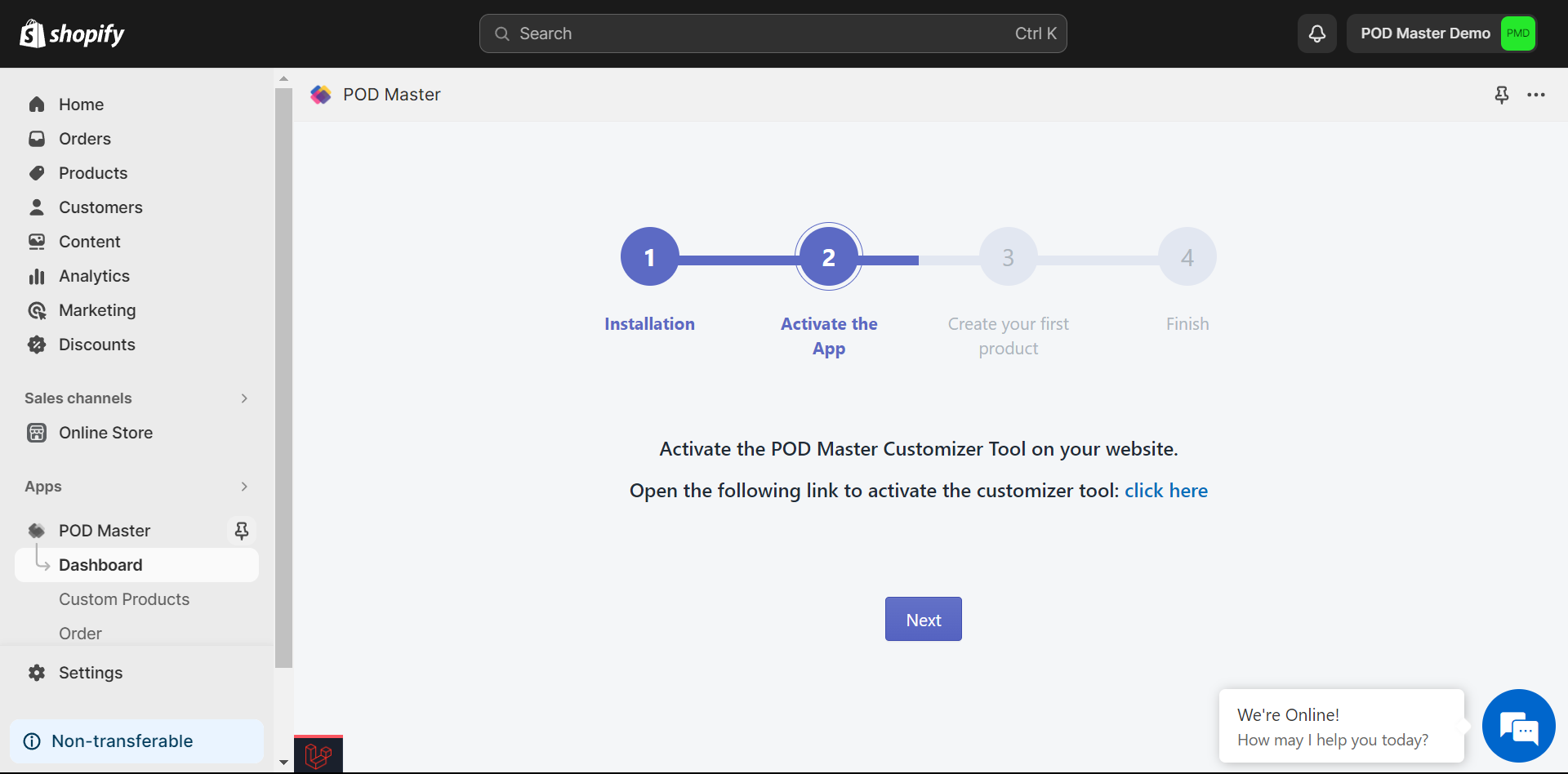Click the Laravel debug icon at bottom
This screenshot has height=774, width=1568.
pyautogui.click(x=318, y=755)
